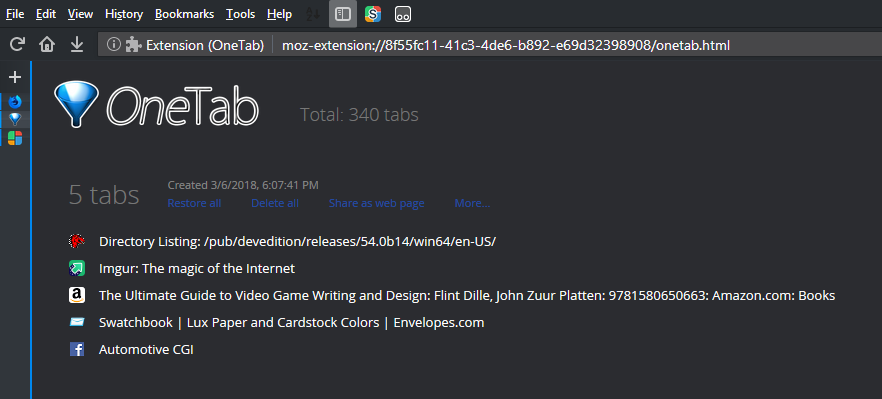
Task: Click the Total: 340 tabs text
Action: pyautogui.click(x=359, y=115)
